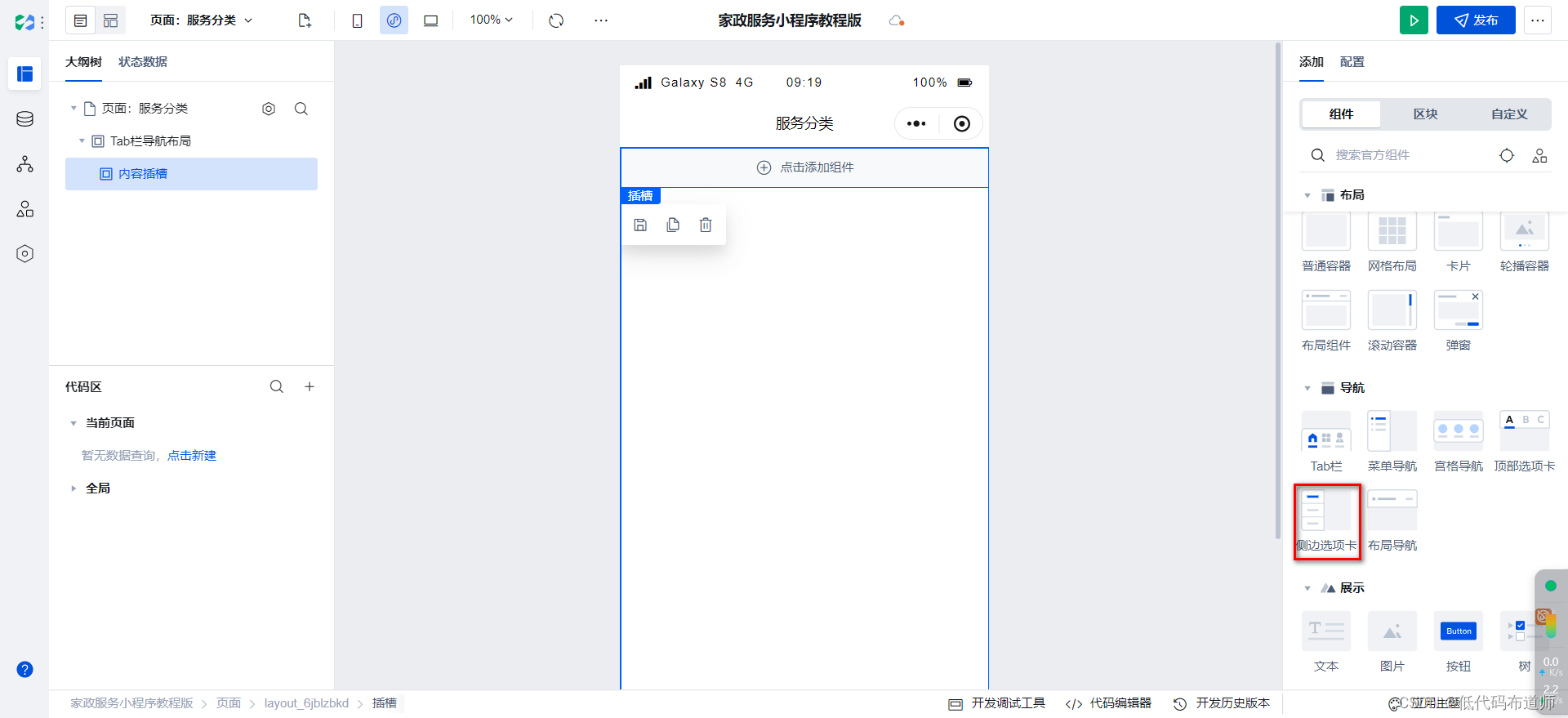1568x718 pixels.
Task: Select the 内容插槽 tree item
Action: (191, 174)
